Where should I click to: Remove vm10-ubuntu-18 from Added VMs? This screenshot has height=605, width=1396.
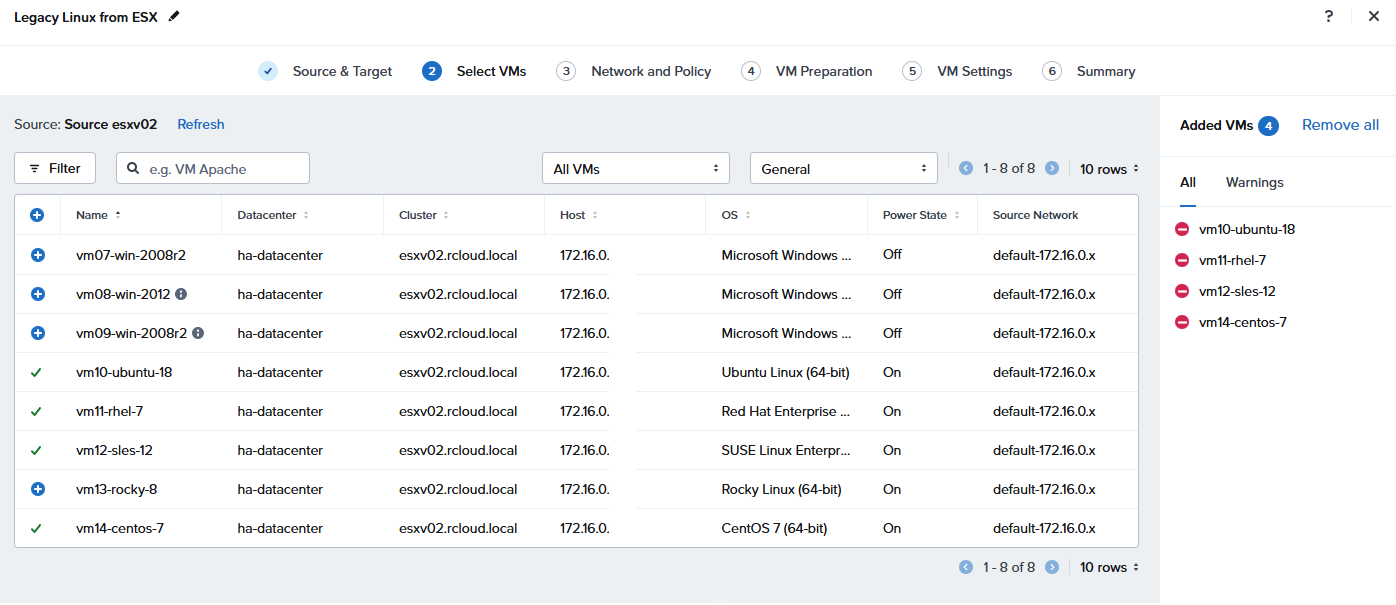(1182, 230)
